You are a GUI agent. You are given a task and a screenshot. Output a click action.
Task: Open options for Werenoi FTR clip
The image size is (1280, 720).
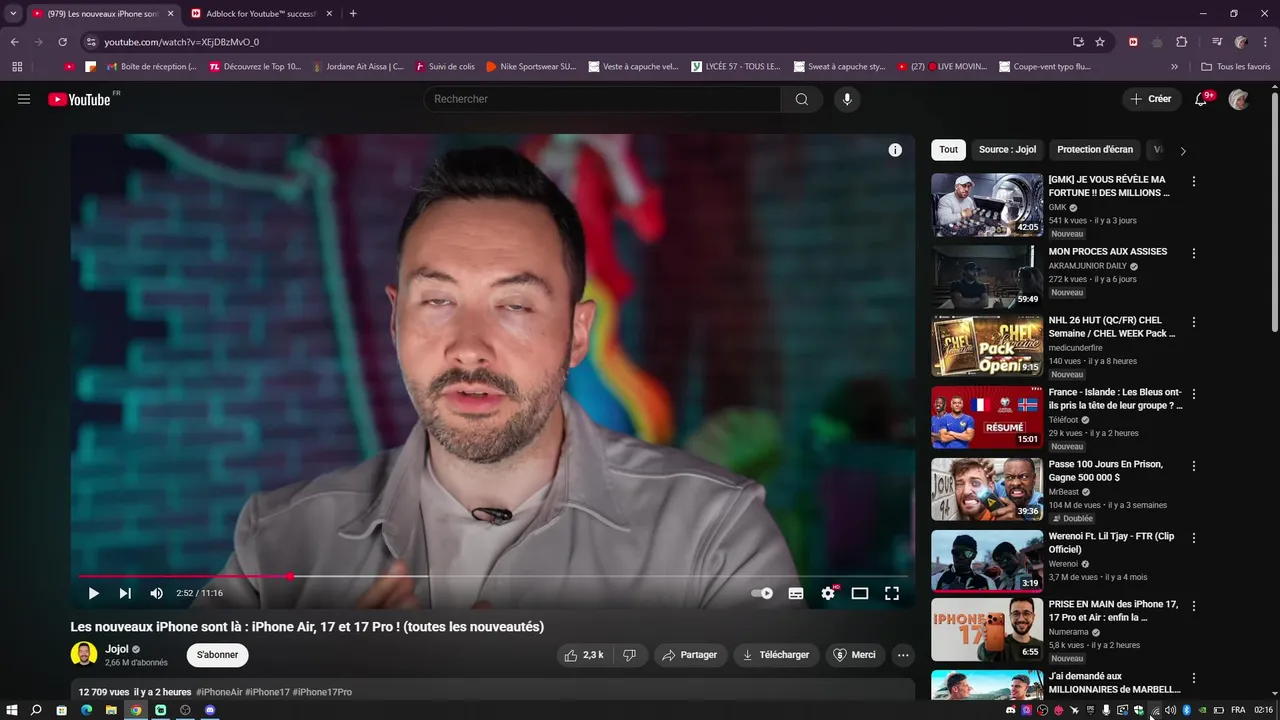1193,538
